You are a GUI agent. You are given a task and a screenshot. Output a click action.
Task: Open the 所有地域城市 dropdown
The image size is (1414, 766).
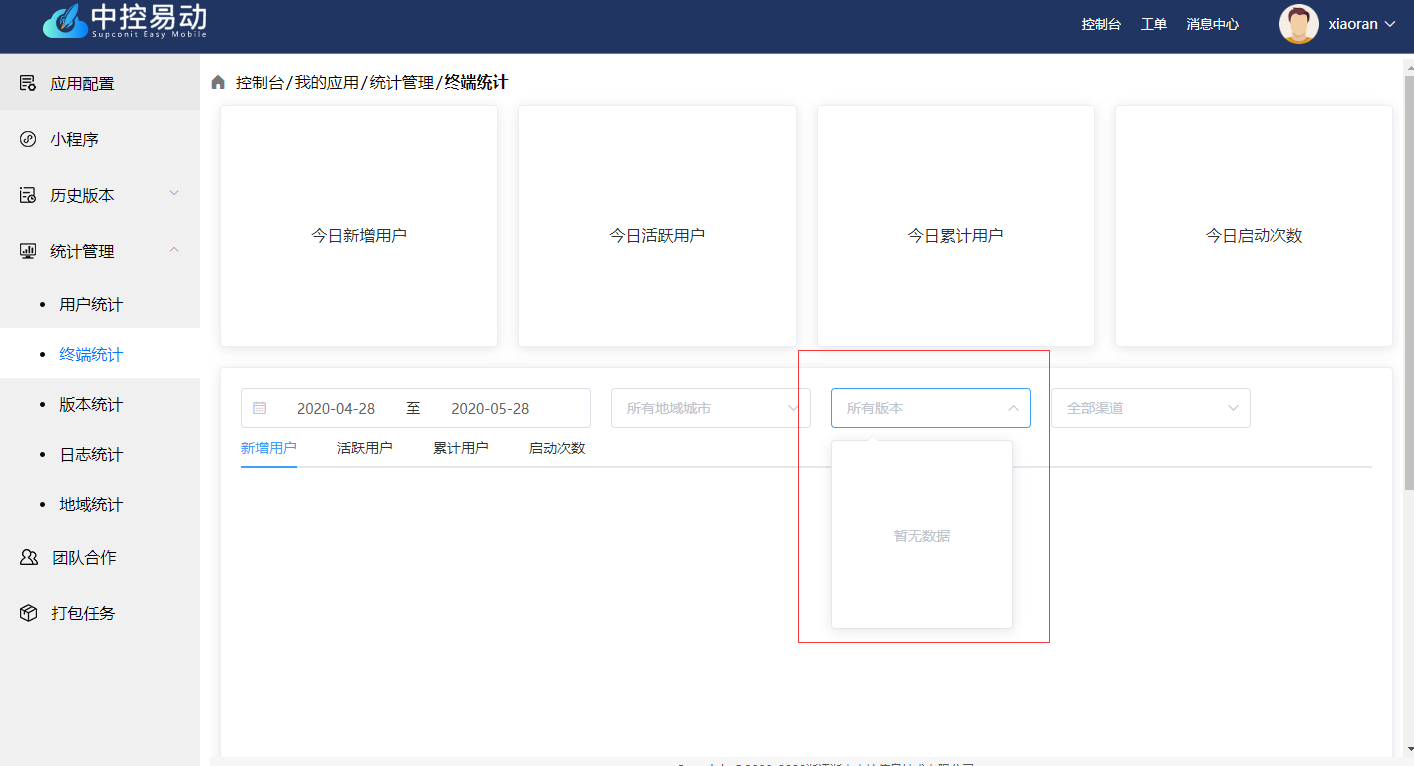711,408
